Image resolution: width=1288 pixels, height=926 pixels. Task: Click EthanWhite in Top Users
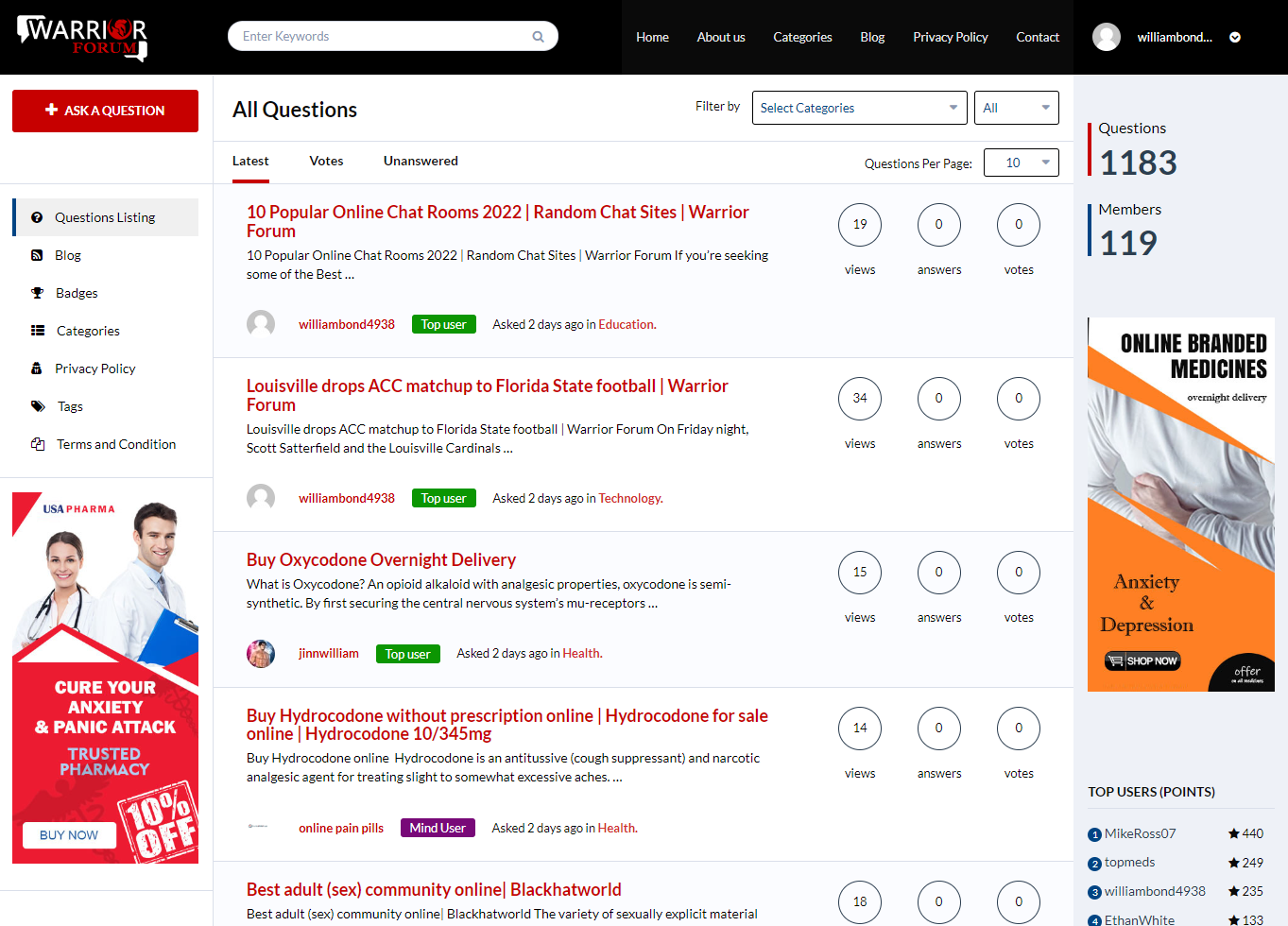click(1140, 919)
